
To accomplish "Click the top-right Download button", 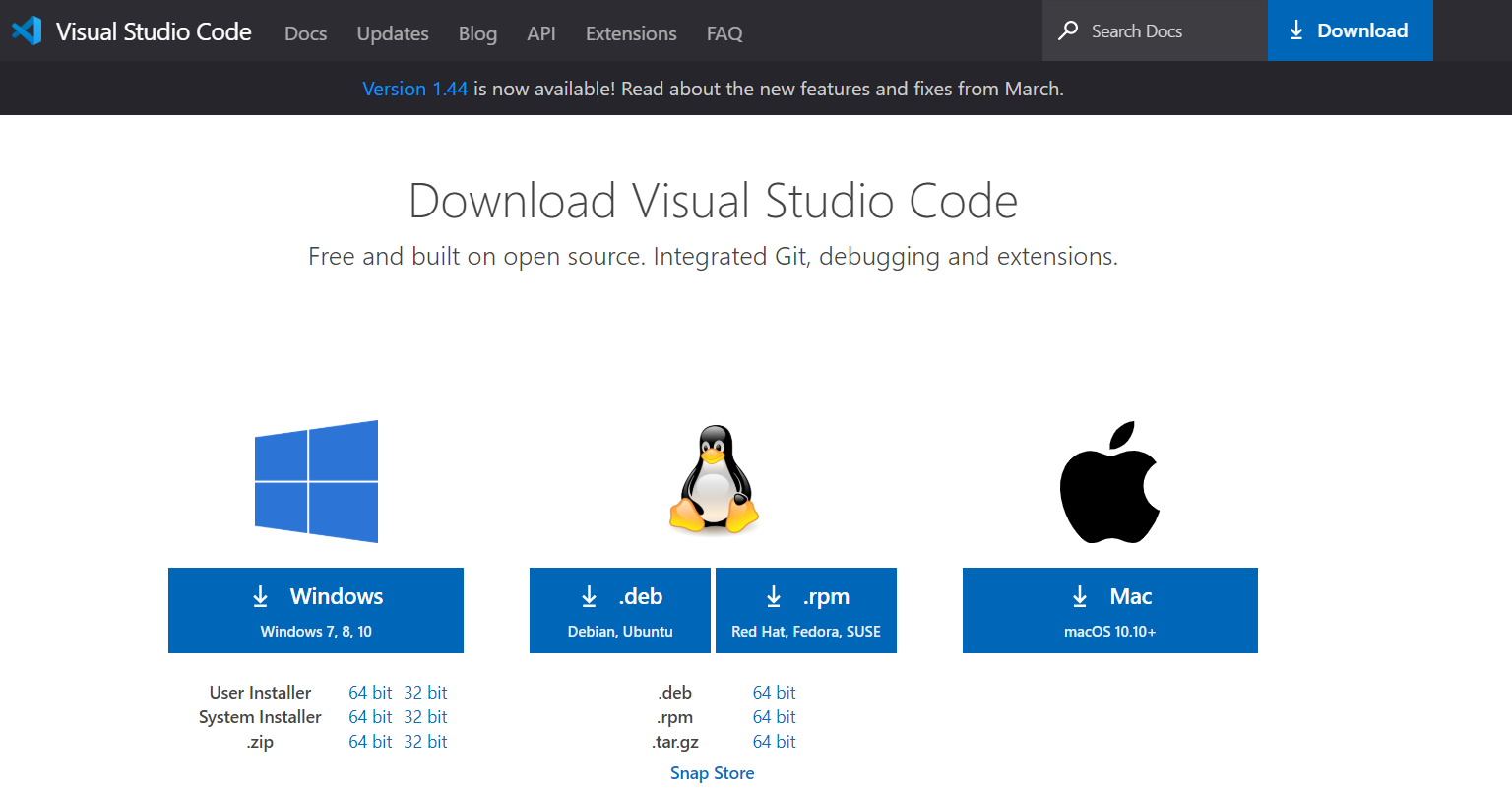I will [x=1350, y=30].
